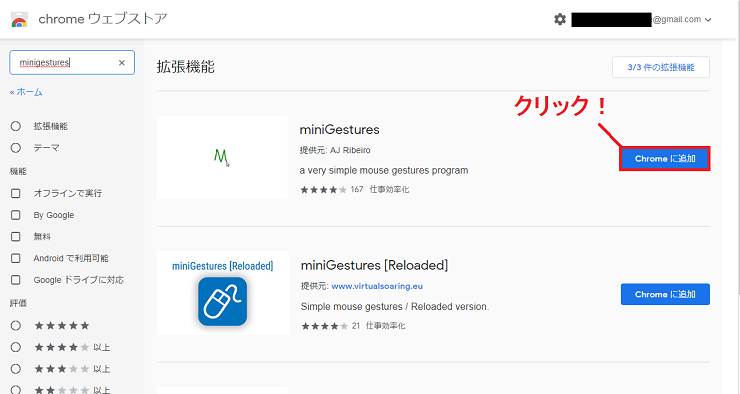Click the star rating of miniGestures (167)

[324, 190]
